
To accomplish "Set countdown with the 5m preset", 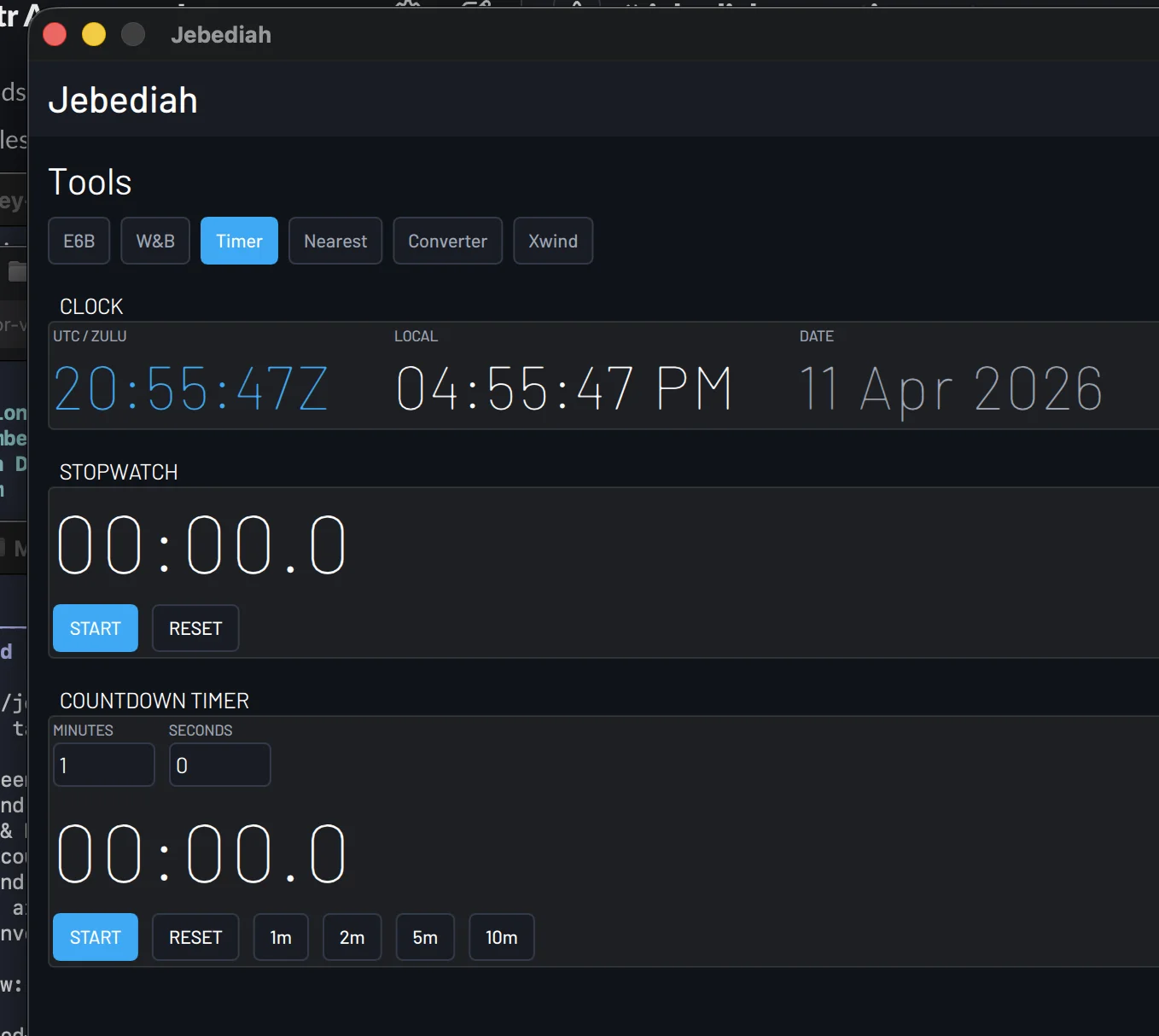I will pos(425,936).
